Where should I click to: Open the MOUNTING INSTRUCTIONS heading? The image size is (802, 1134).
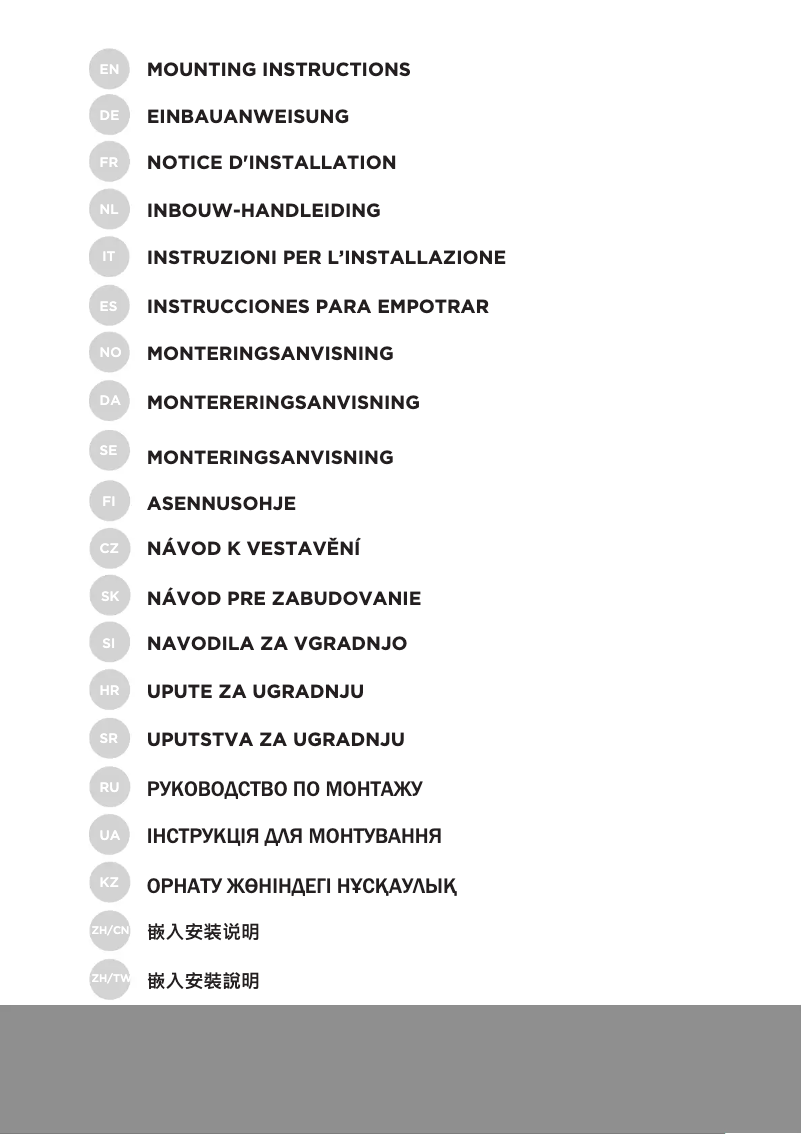[278, 70]
